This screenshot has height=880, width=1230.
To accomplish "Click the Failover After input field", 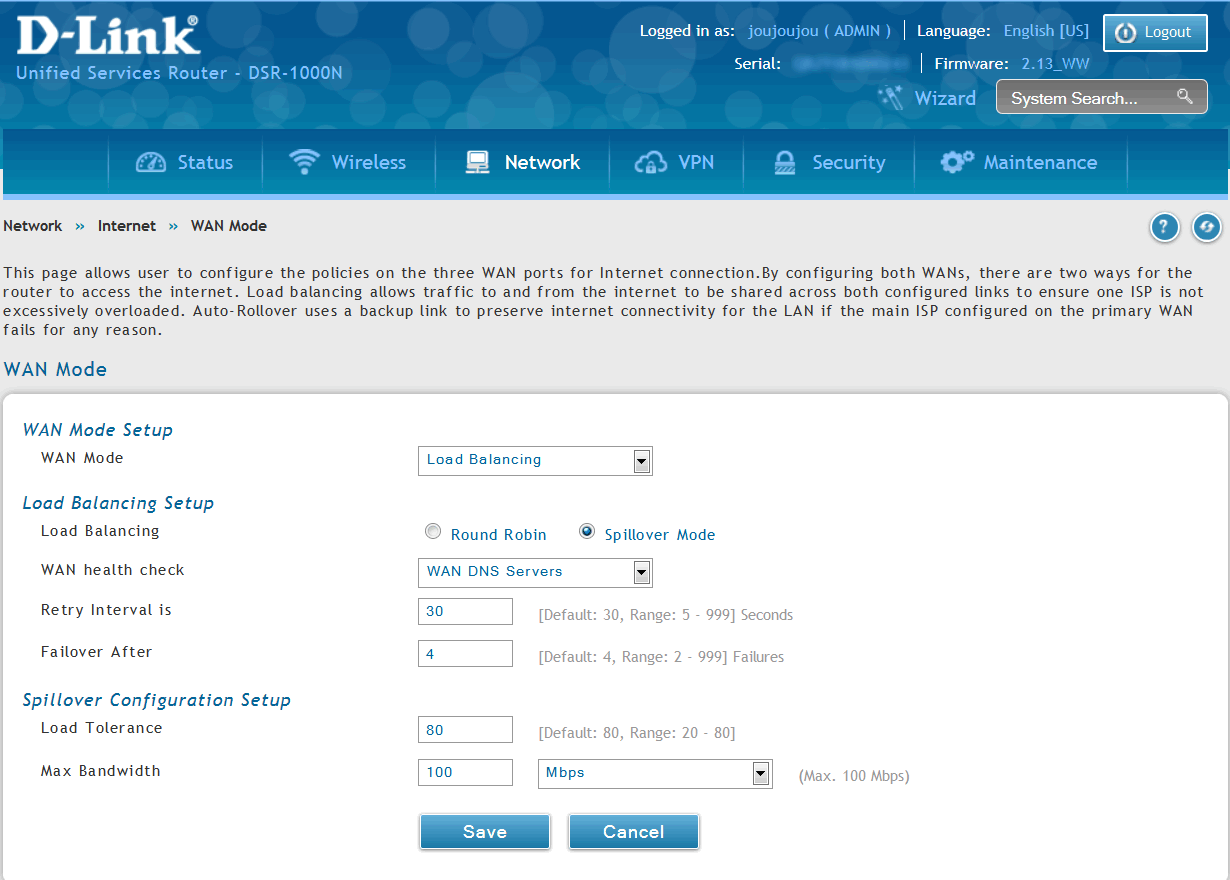I will [x=465, y=654].
